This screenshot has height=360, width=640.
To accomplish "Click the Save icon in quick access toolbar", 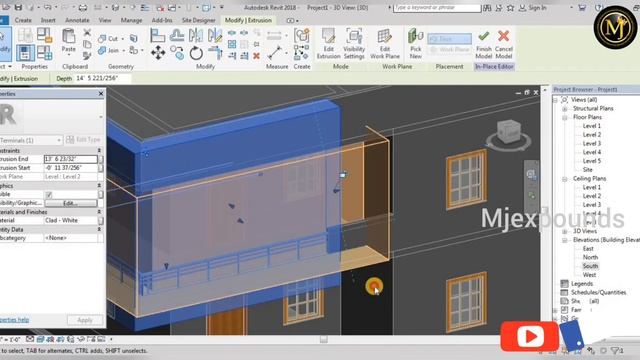I will 18,7.
